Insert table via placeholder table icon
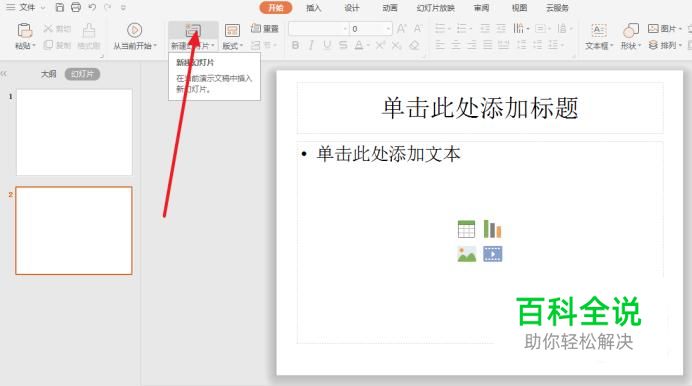Viewport: 692px width, 386px height. (x=466, y=229)
